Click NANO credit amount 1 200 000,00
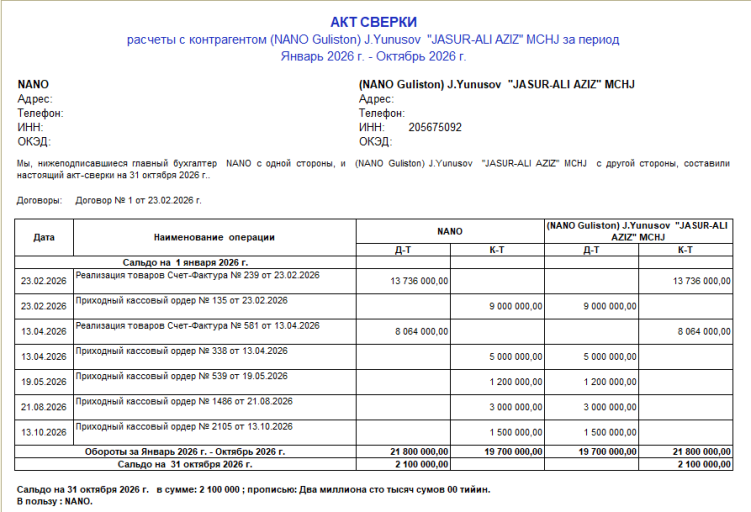 [x=516, y=382]
